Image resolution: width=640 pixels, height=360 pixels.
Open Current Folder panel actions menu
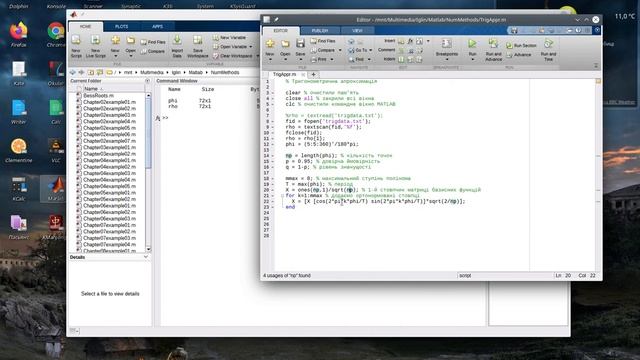pos(147,81)
